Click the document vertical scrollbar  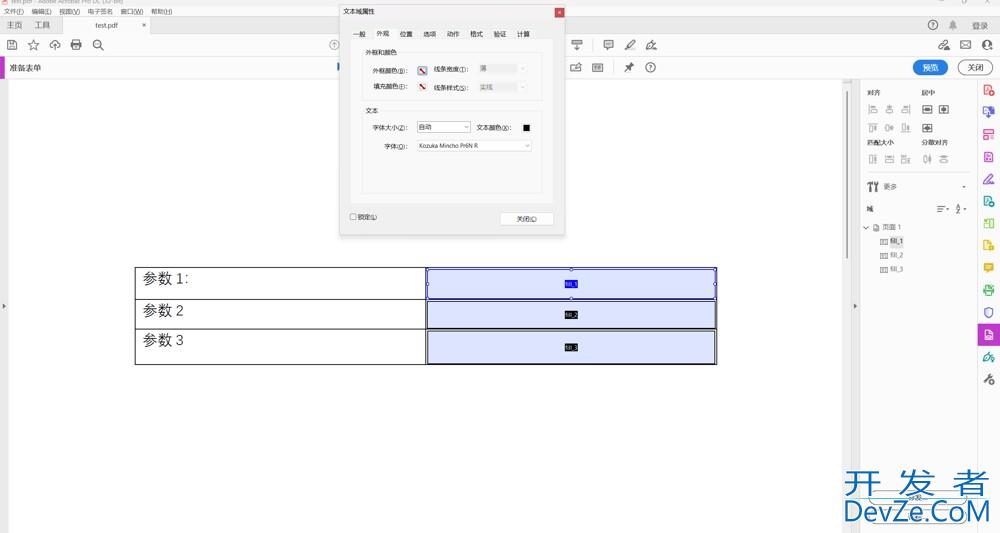[848, 175]
